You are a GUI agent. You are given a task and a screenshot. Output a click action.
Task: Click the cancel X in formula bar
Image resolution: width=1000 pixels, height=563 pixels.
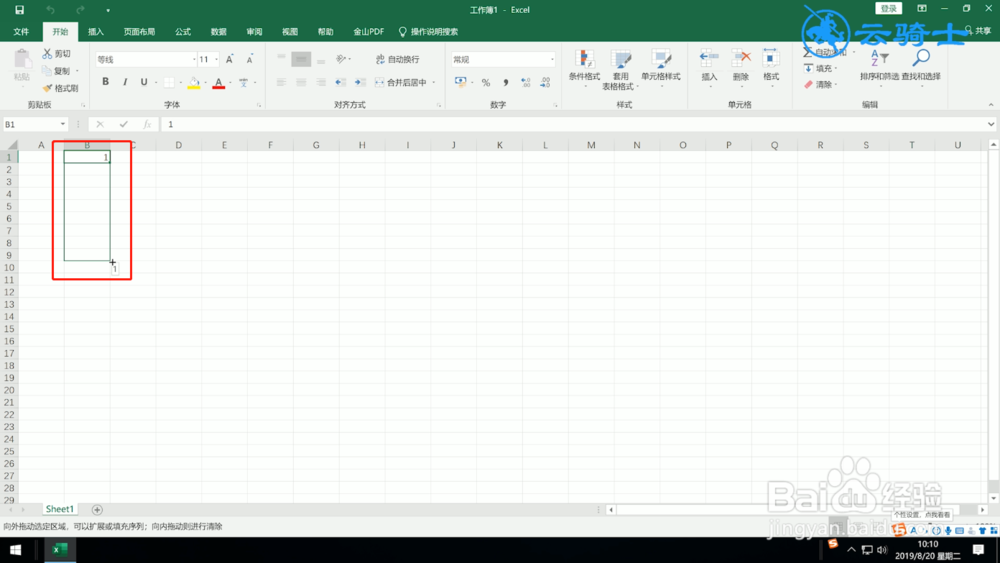click(x=100, y=124)
